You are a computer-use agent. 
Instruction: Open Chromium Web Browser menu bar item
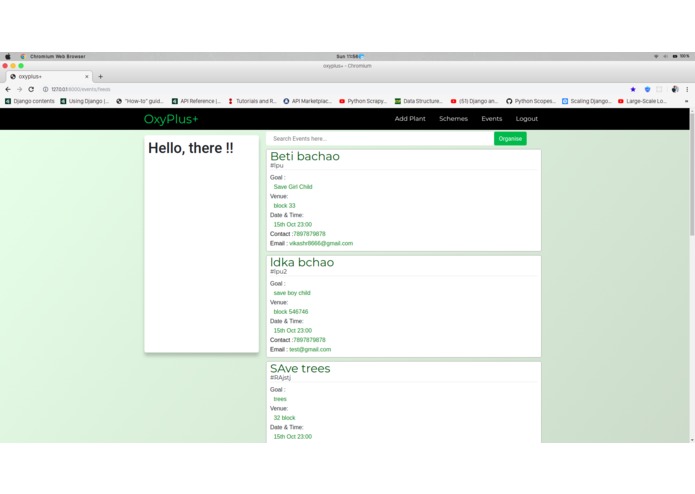coord(58,56)
